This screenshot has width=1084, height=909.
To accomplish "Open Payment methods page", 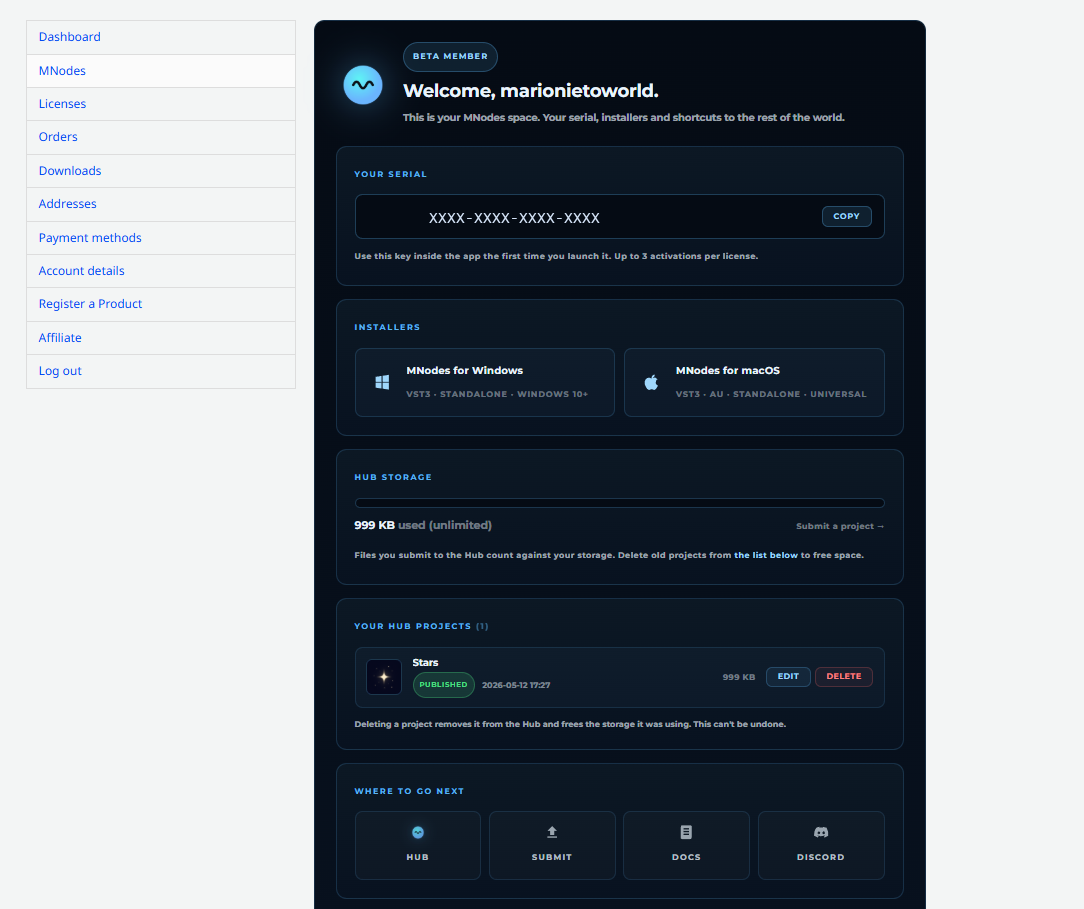I will pos(161,238).
